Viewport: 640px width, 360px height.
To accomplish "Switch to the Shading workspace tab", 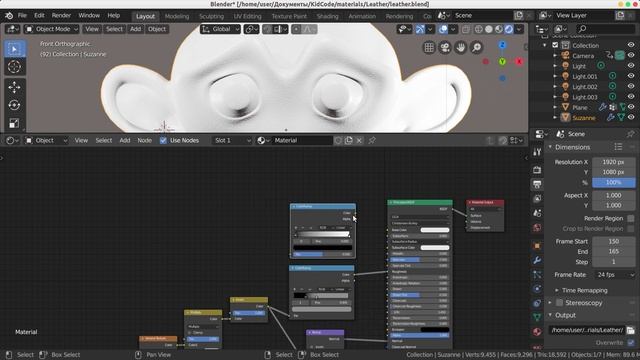I will 327,16.
